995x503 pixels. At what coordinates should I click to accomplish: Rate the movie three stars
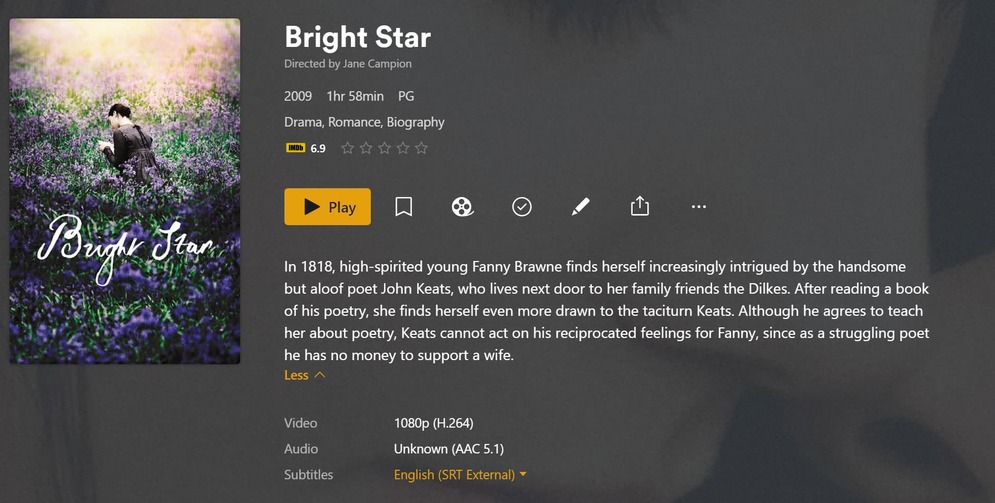[385, 148]
